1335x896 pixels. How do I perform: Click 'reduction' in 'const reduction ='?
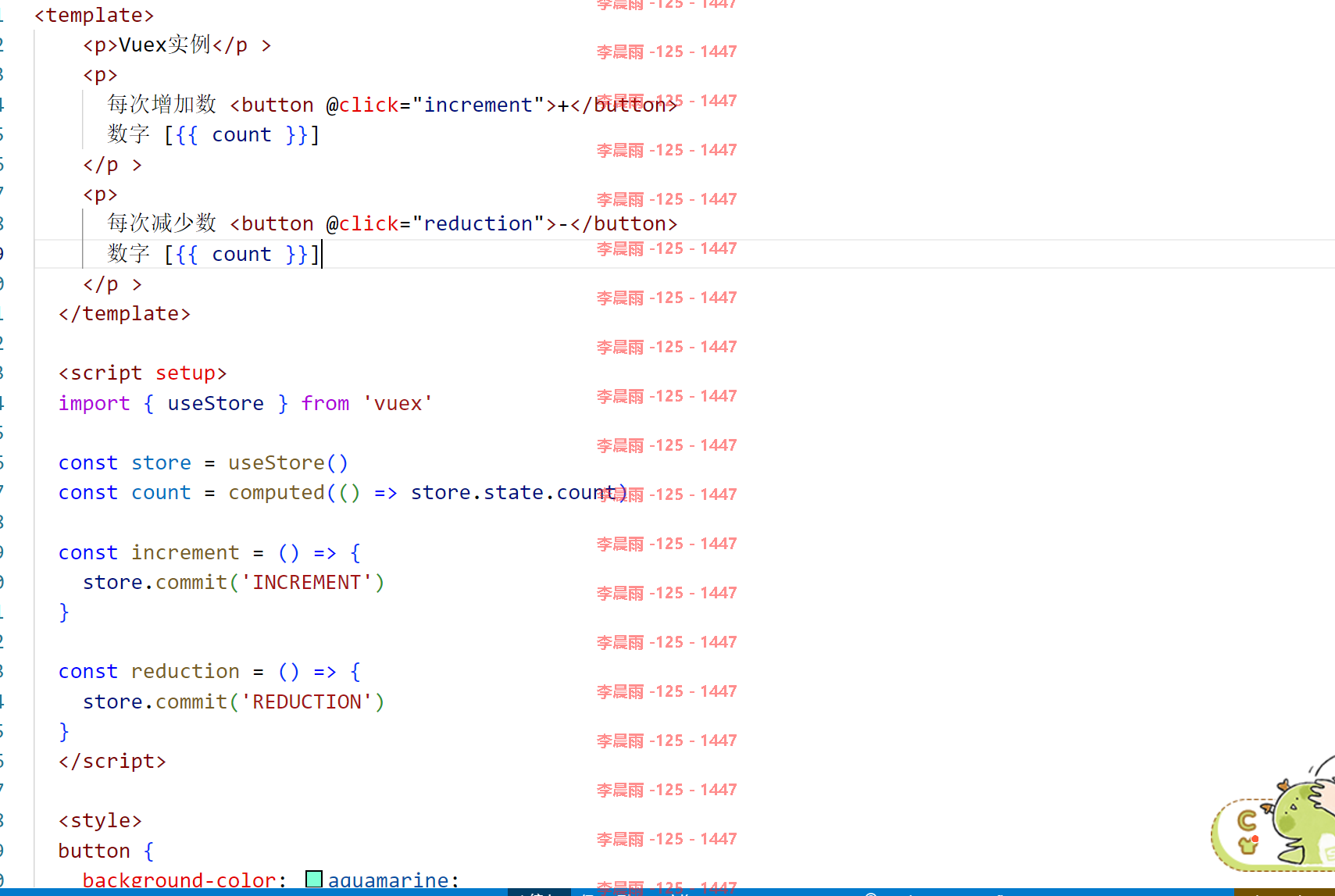(x=185, y=671)
